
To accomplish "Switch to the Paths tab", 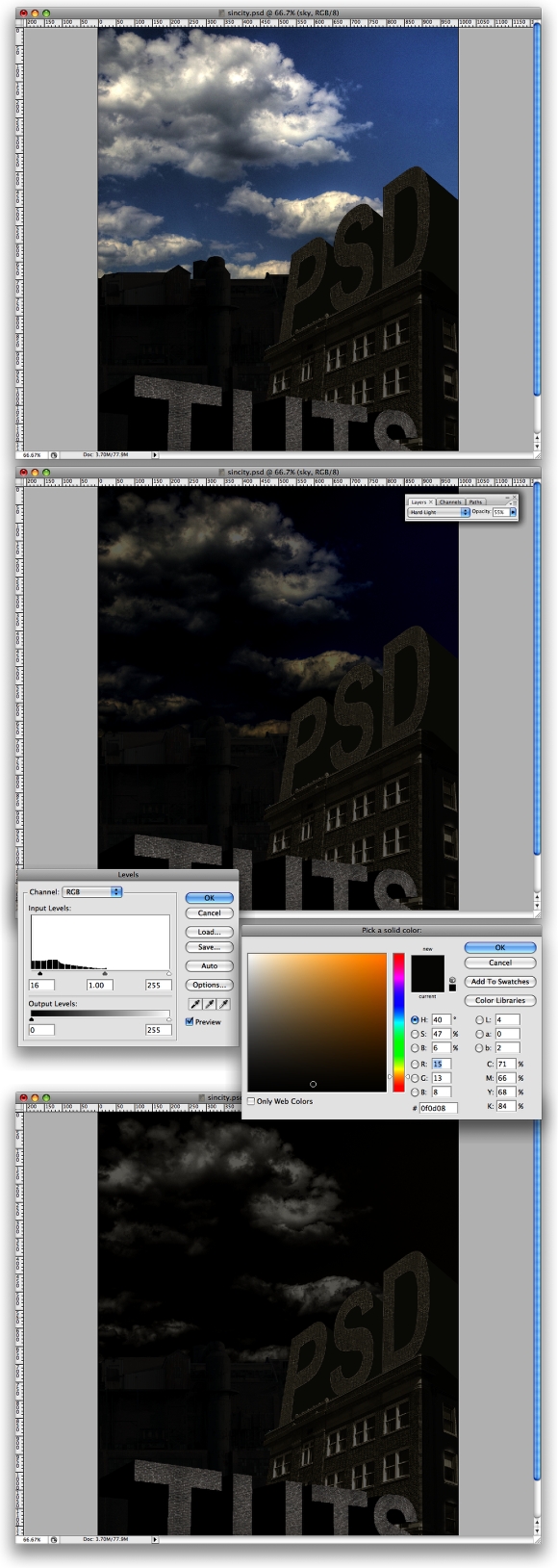I will tap(475, 501).
